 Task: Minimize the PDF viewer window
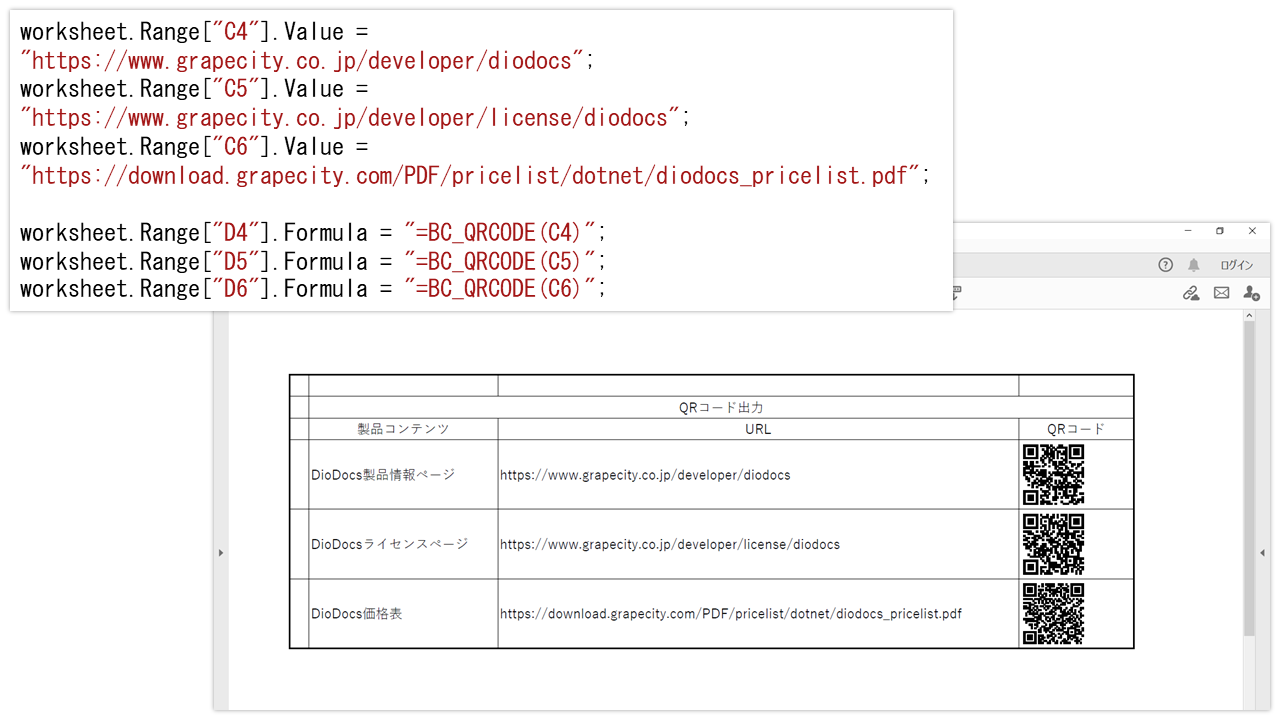(x=1187, y=231)
